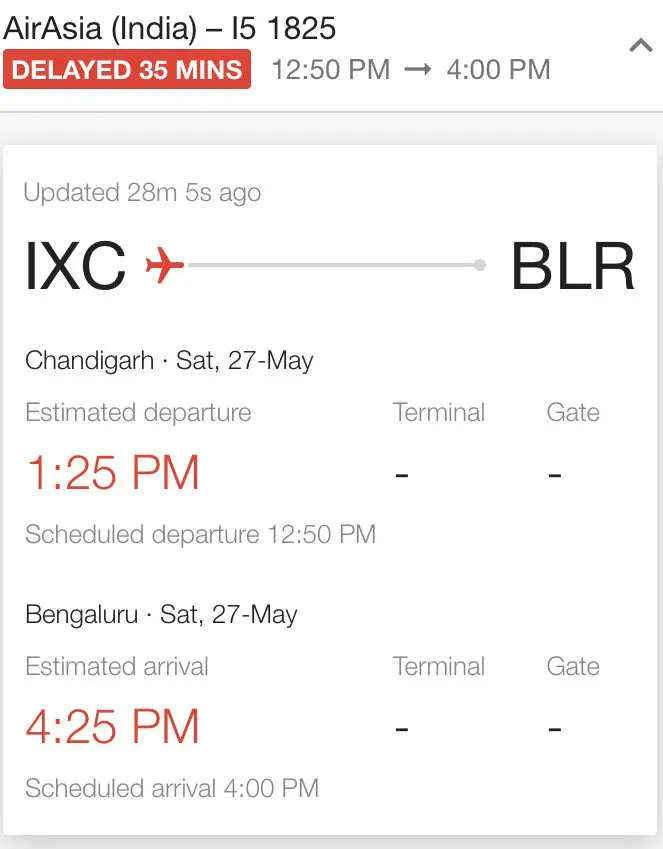This screenshot has height=849, width=663.
Task: Click the Estimated departure label
Action: point(138,413)
